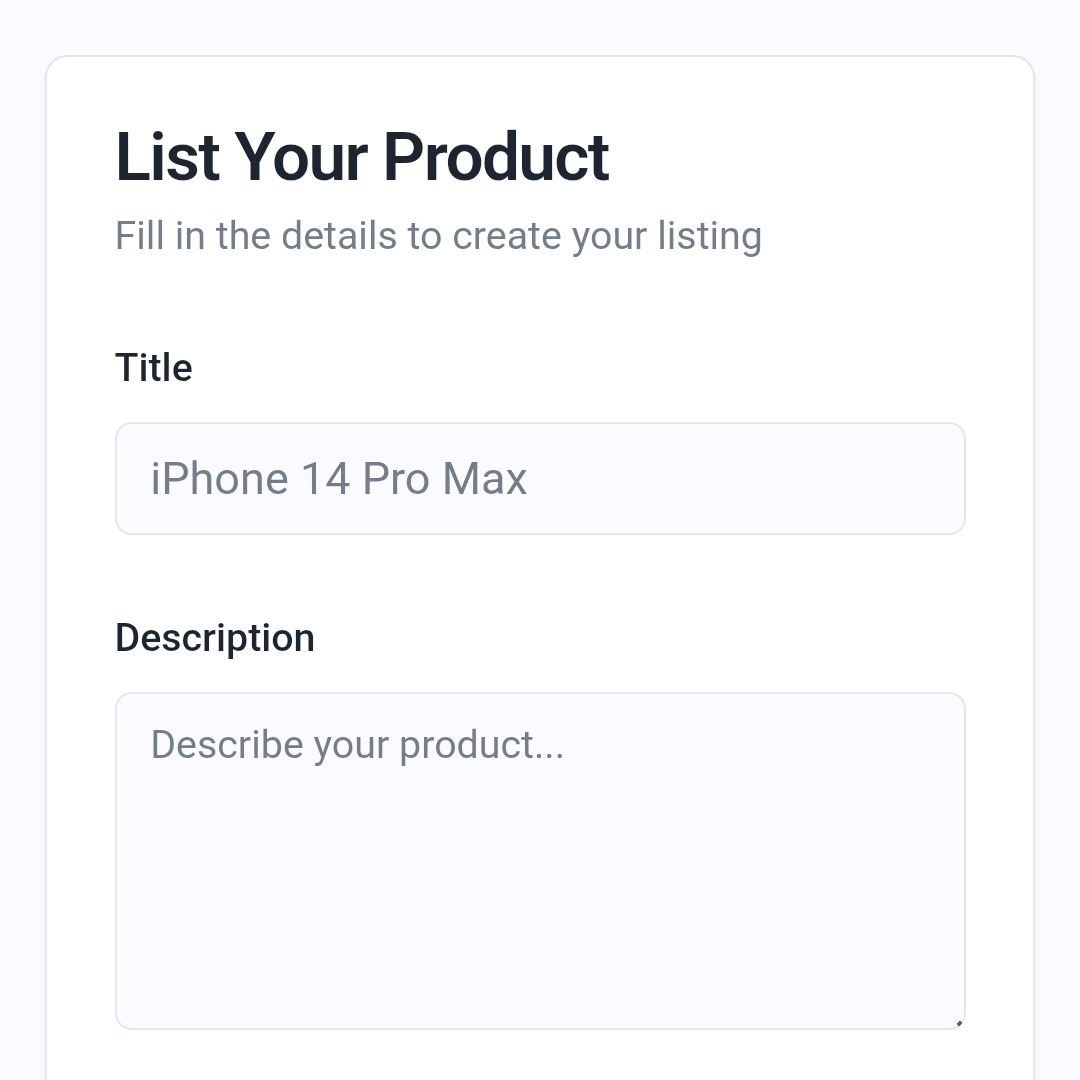Screen dimensions: 1080x1080
Task: Click the "Describe your product..." placeholder text
Action: (357, 745)
